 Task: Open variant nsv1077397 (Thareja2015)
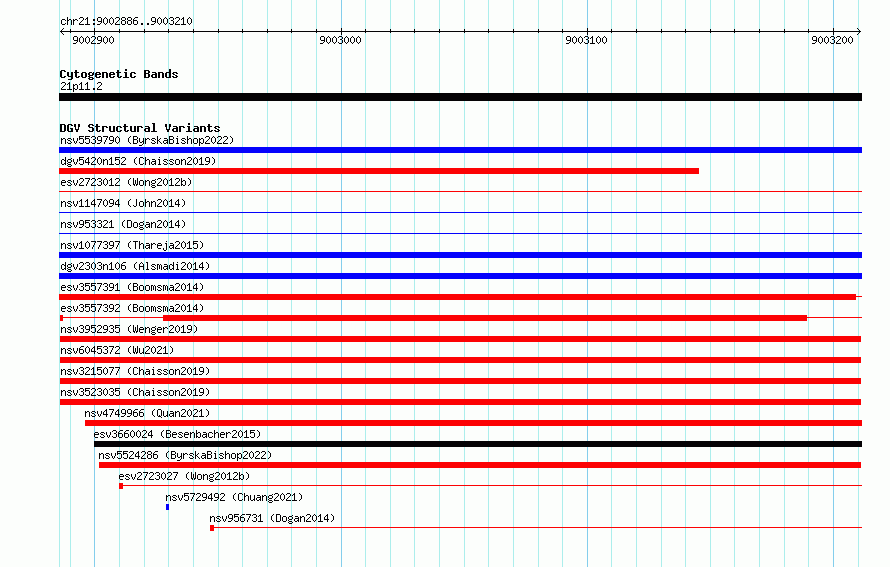click(x=132, y=245)
